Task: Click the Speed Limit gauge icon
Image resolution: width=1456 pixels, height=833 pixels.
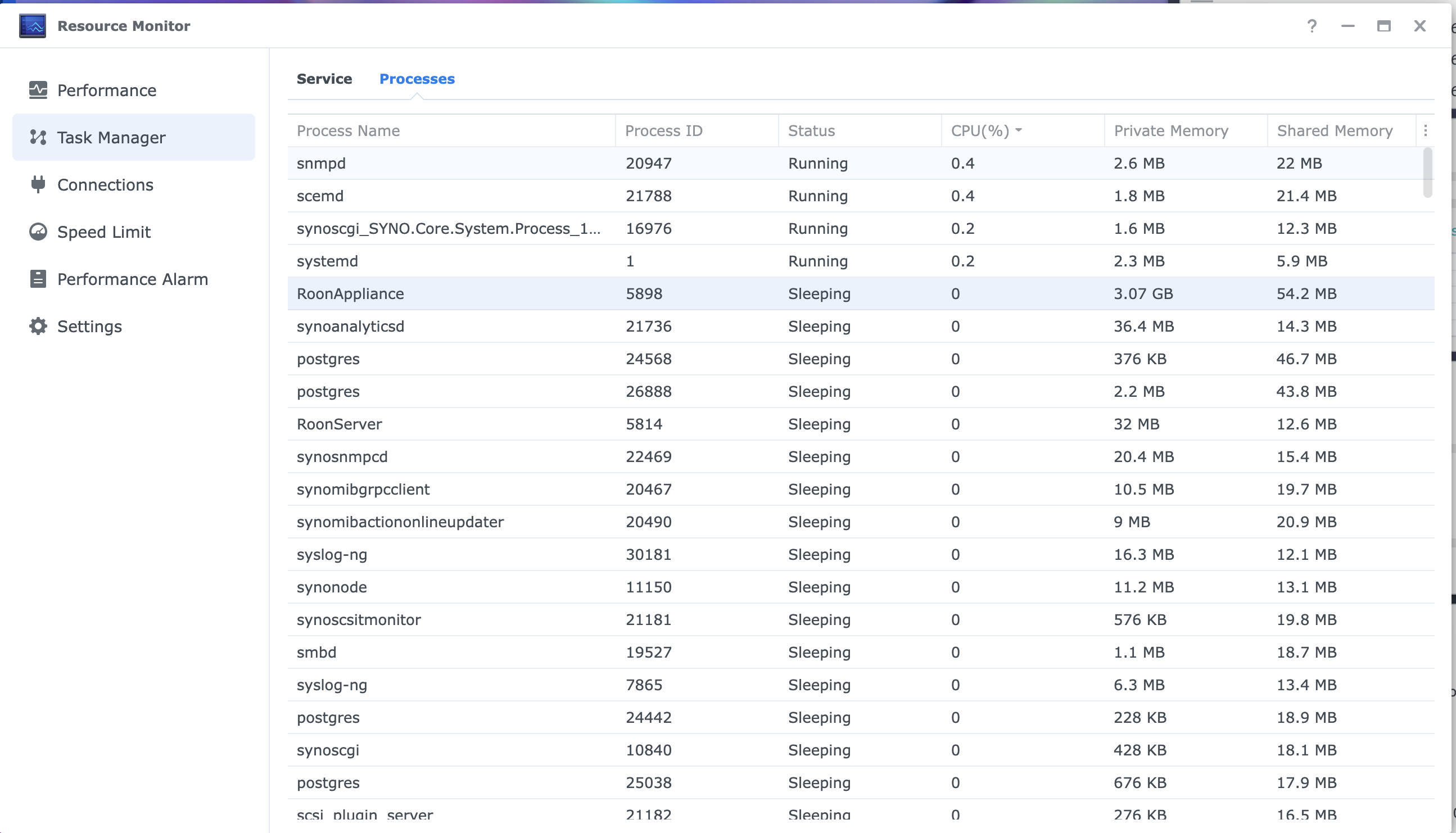Action: [38, 232]
